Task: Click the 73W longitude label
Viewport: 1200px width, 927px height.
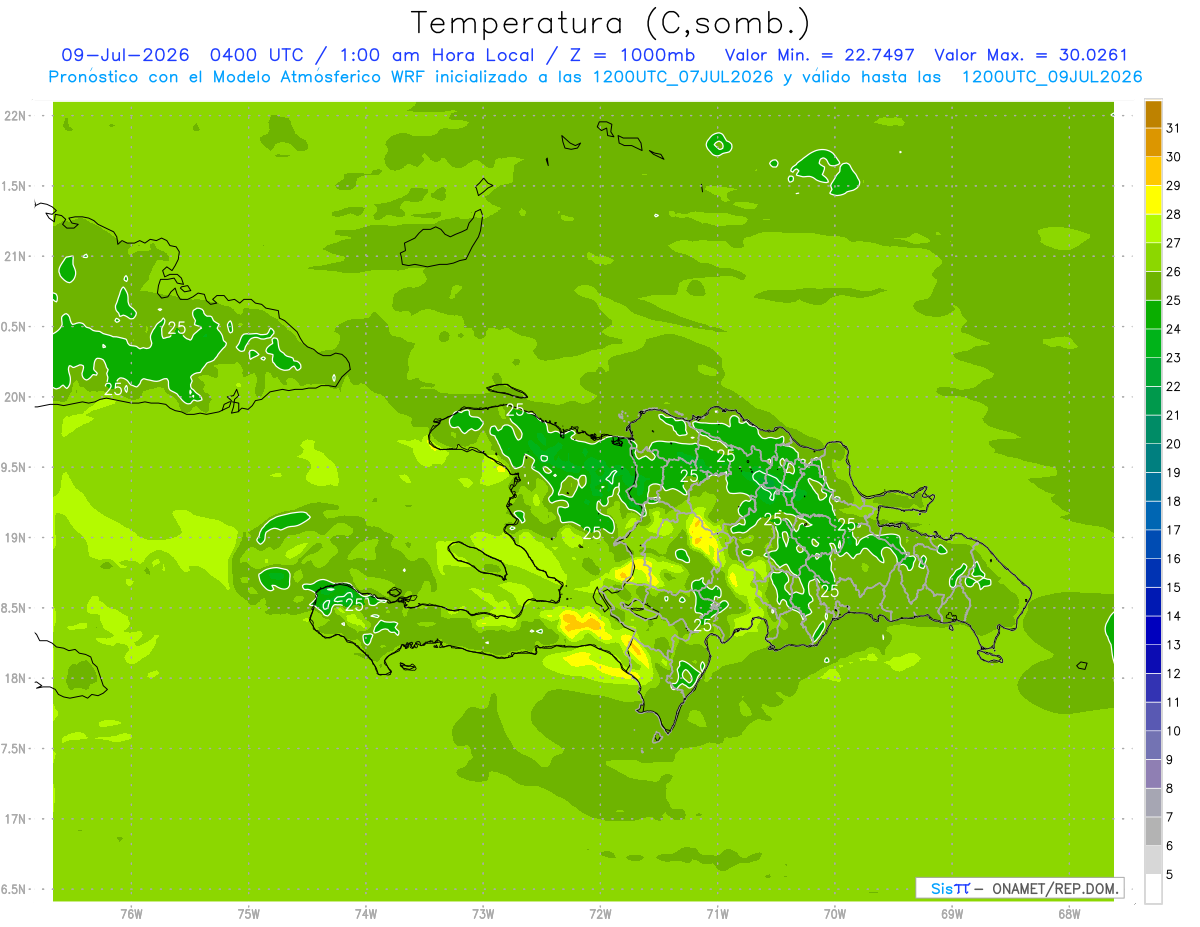Action: 483,914
